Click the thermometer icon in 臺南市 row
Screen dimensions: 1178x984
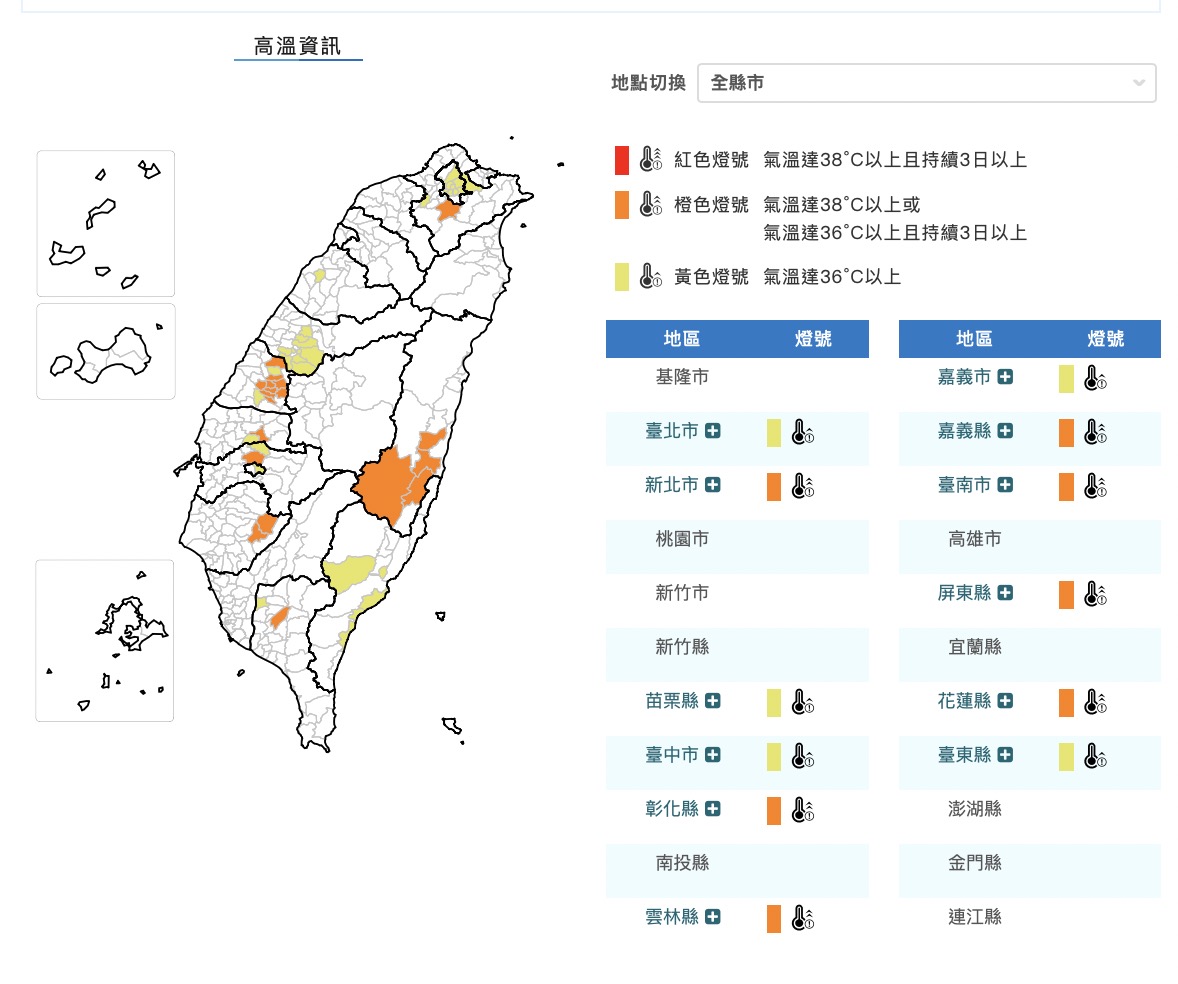1095,487
